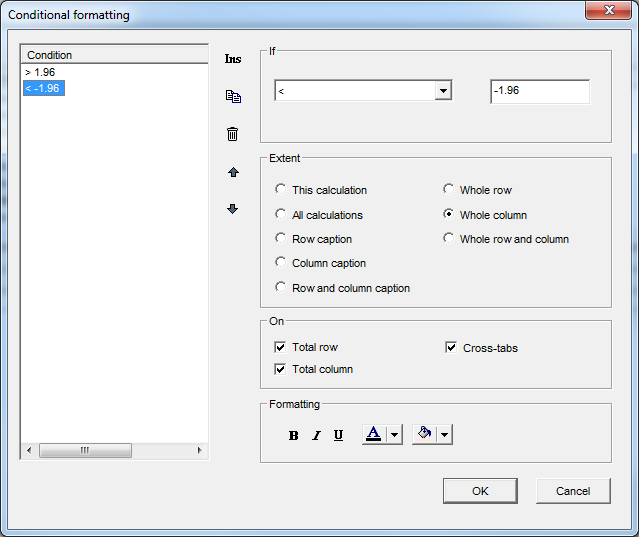Click the copy condition icon
Screen dimensions: 639x537
233,97
